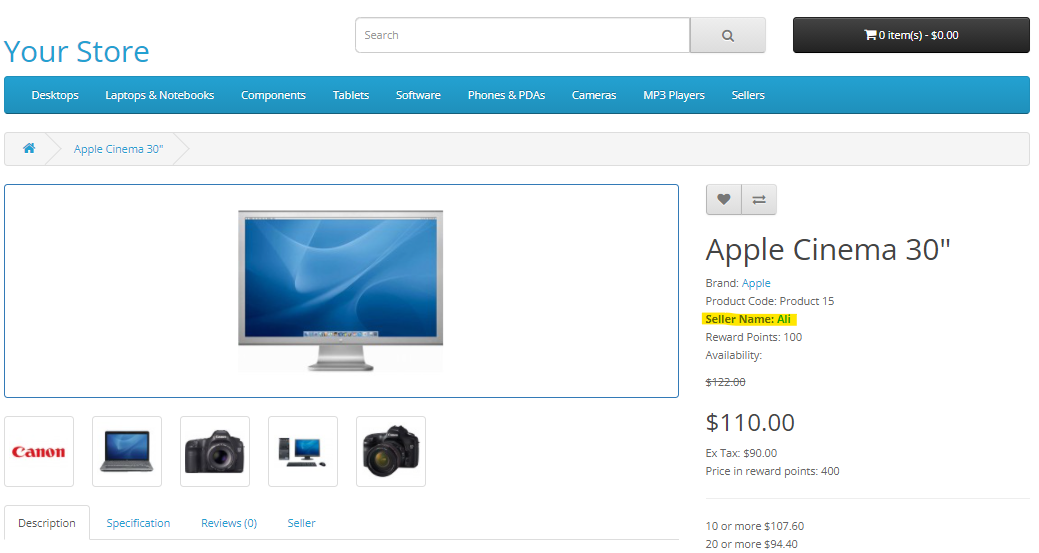View the front-facing Canon camera thumbnail
The height and width of the screenshot is (553, 1039).
215,452
